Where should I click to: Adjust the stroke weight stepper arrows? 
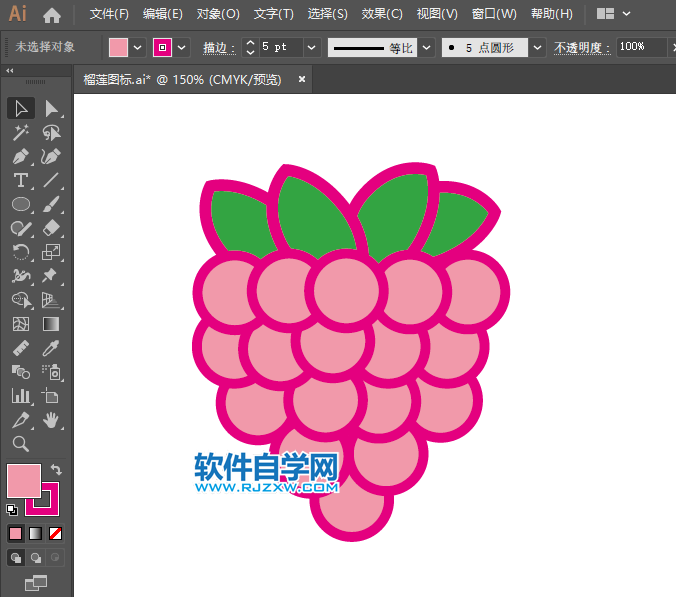click(250, 47)
